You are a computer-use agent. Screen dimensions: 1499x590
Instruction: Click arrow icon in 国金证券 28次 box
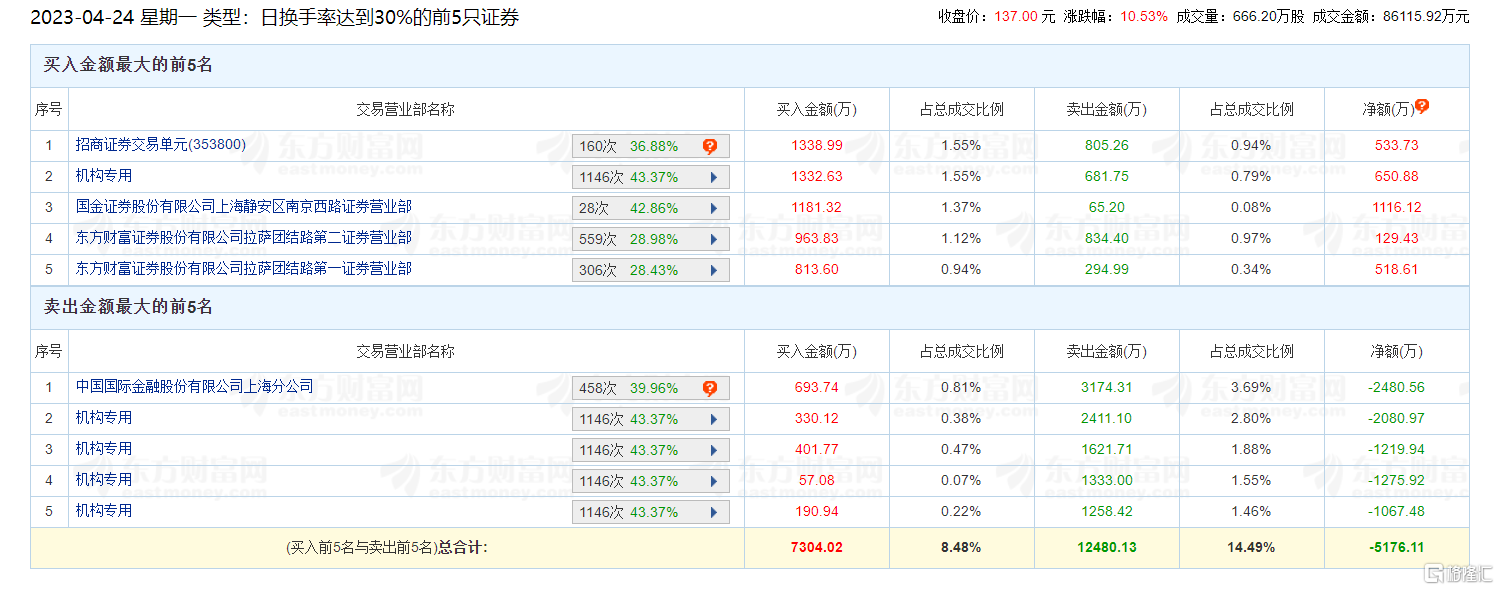pos(714,209)
